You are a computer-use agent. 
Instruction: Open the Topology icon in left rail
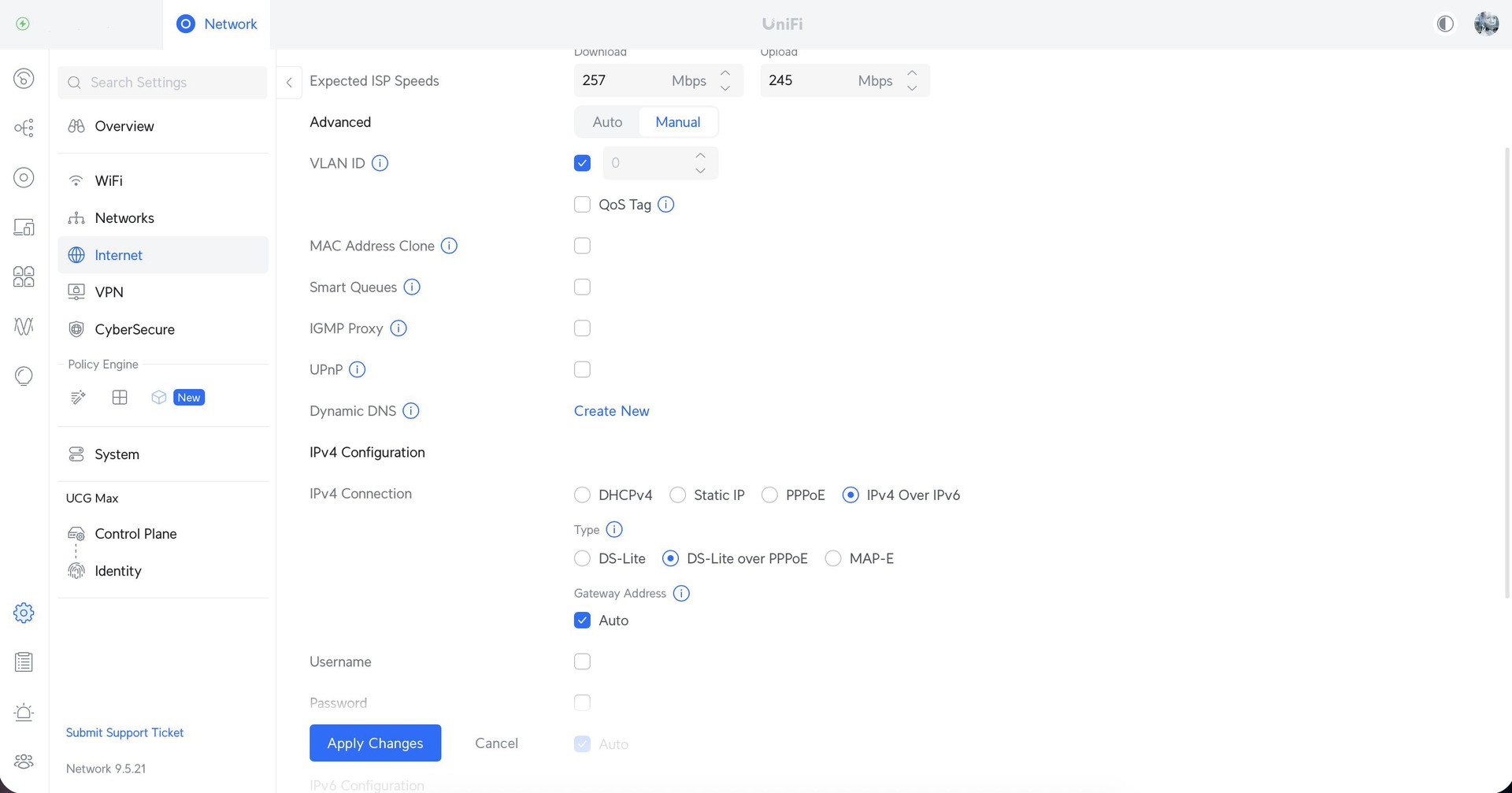24,128
